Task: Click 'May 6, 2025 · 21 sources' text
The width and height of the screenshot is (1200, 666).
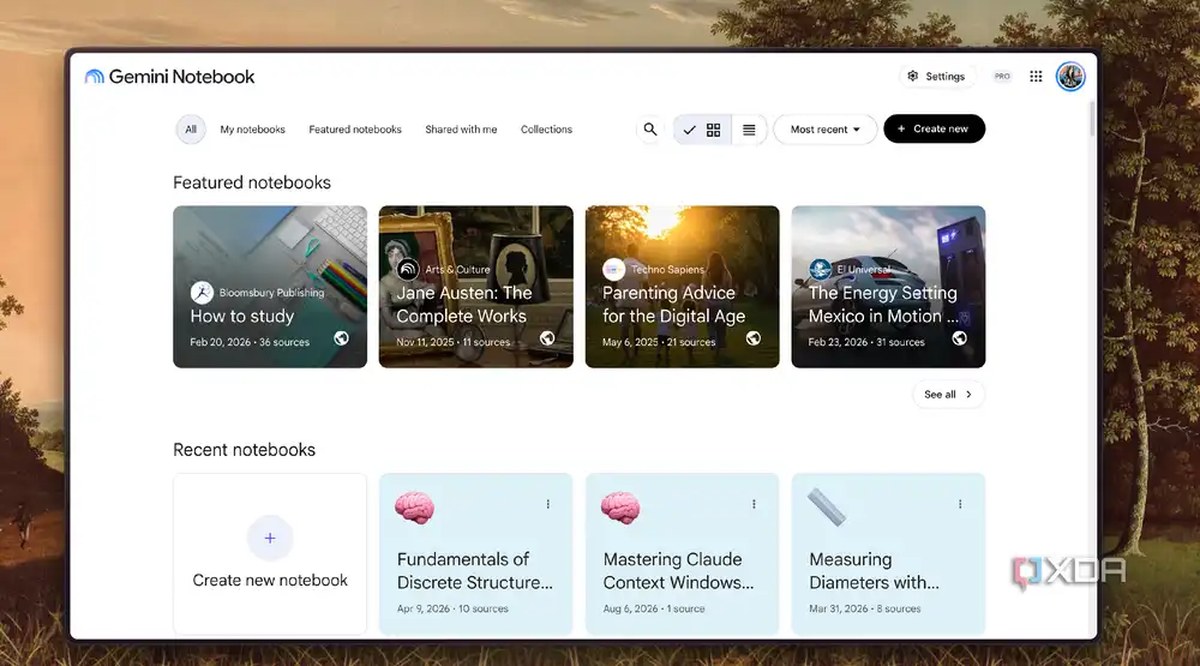Action: [659, 342]
